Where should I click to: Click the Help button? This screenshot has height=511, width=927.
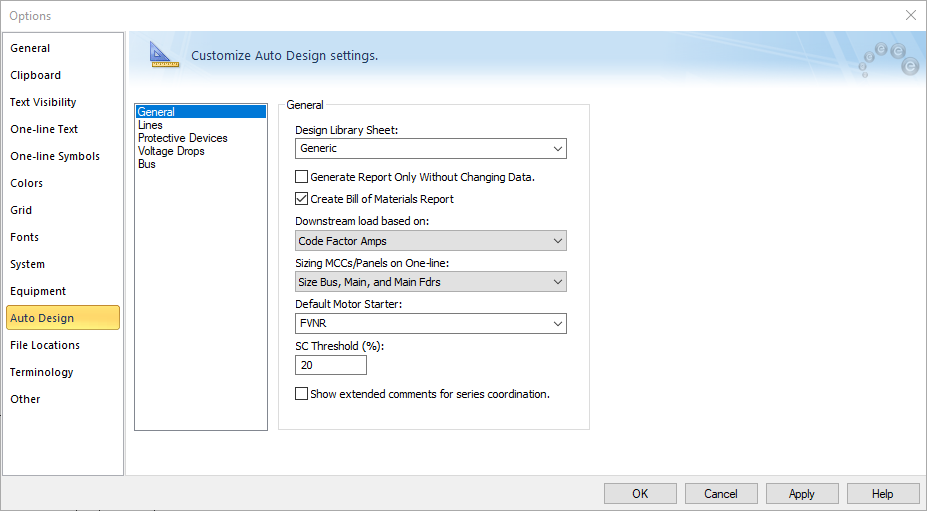click(882, 494)
